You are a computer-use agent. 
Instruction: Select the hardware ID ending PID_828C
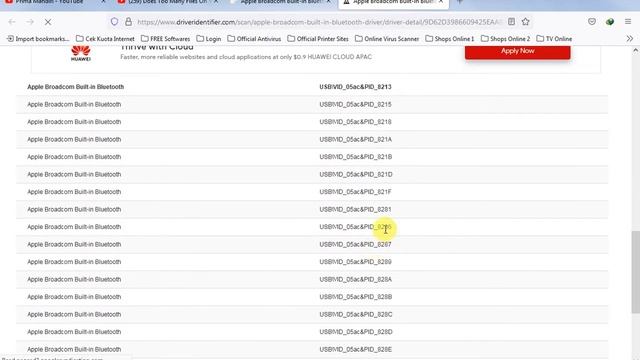(x=356, y=314)
